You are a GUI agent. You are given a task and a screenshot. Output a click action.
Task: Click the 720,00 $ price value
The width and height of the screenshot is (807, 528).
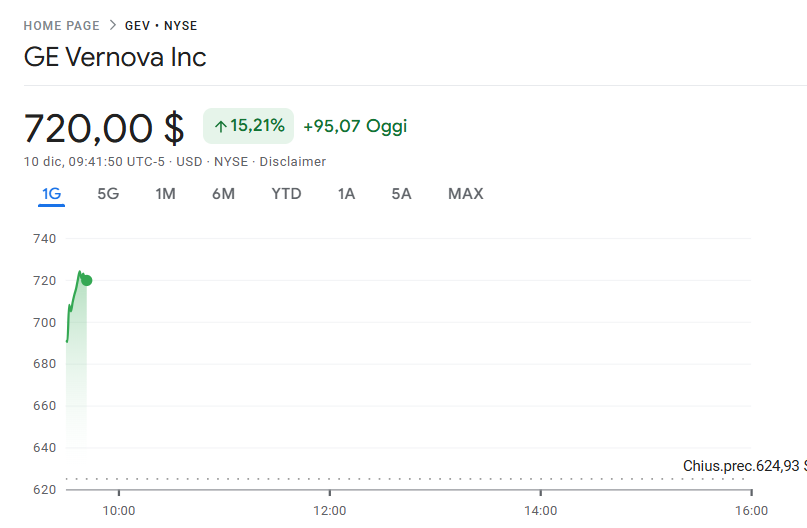pos(104,128)
